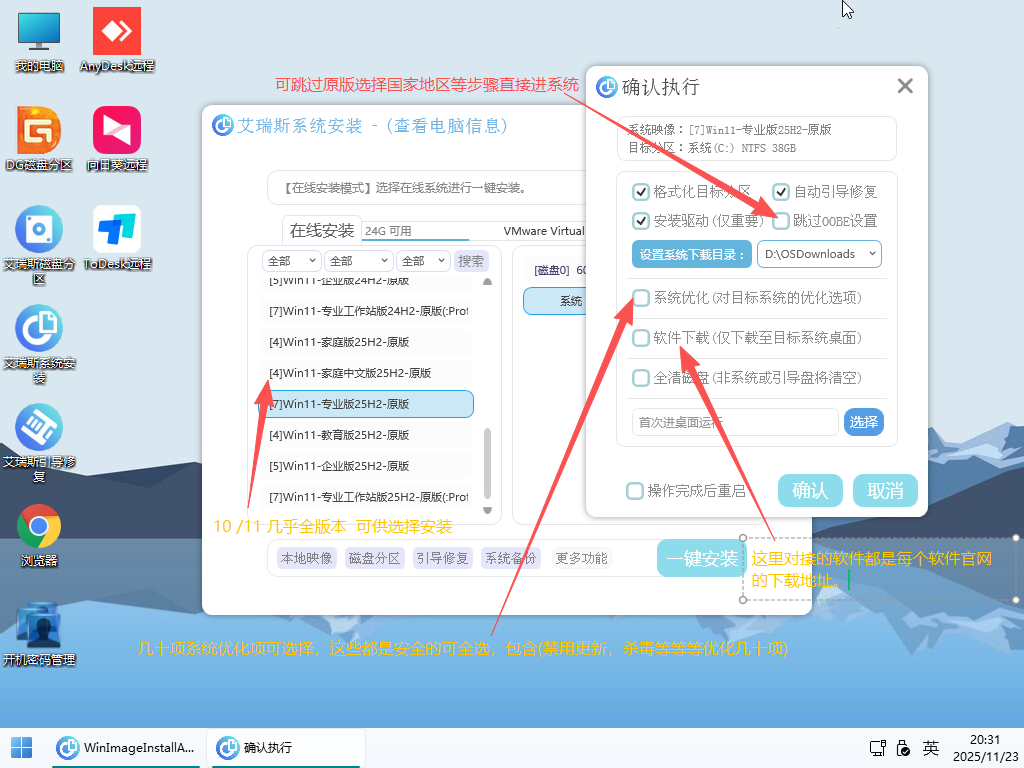Open the first 全部 filter dropdown
The width and height of the screenshot is (1024, 768).
(291, 261)
